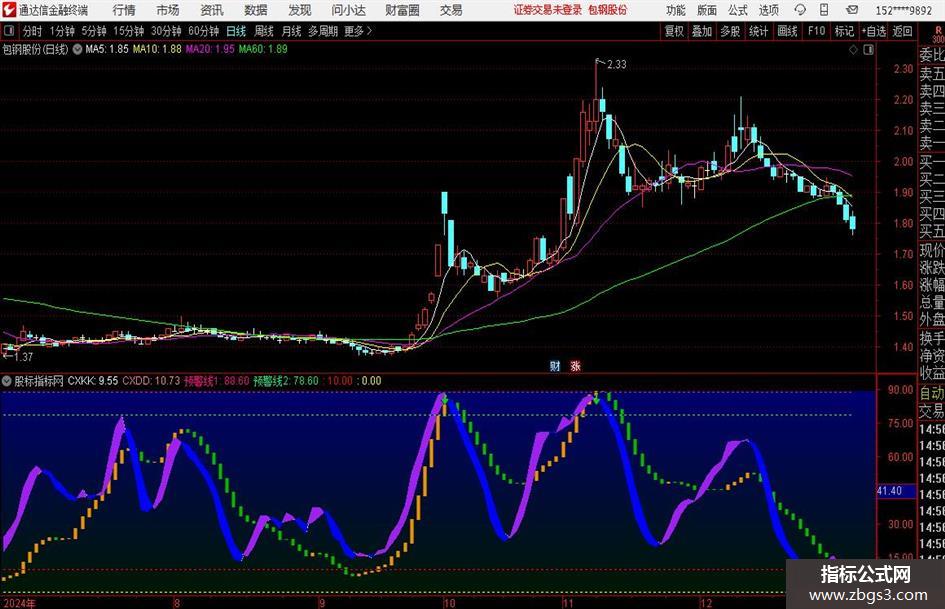Switch to the 1分钟 period tab
The height and width of the screenshot is (609, 945).
click(62, 31)
